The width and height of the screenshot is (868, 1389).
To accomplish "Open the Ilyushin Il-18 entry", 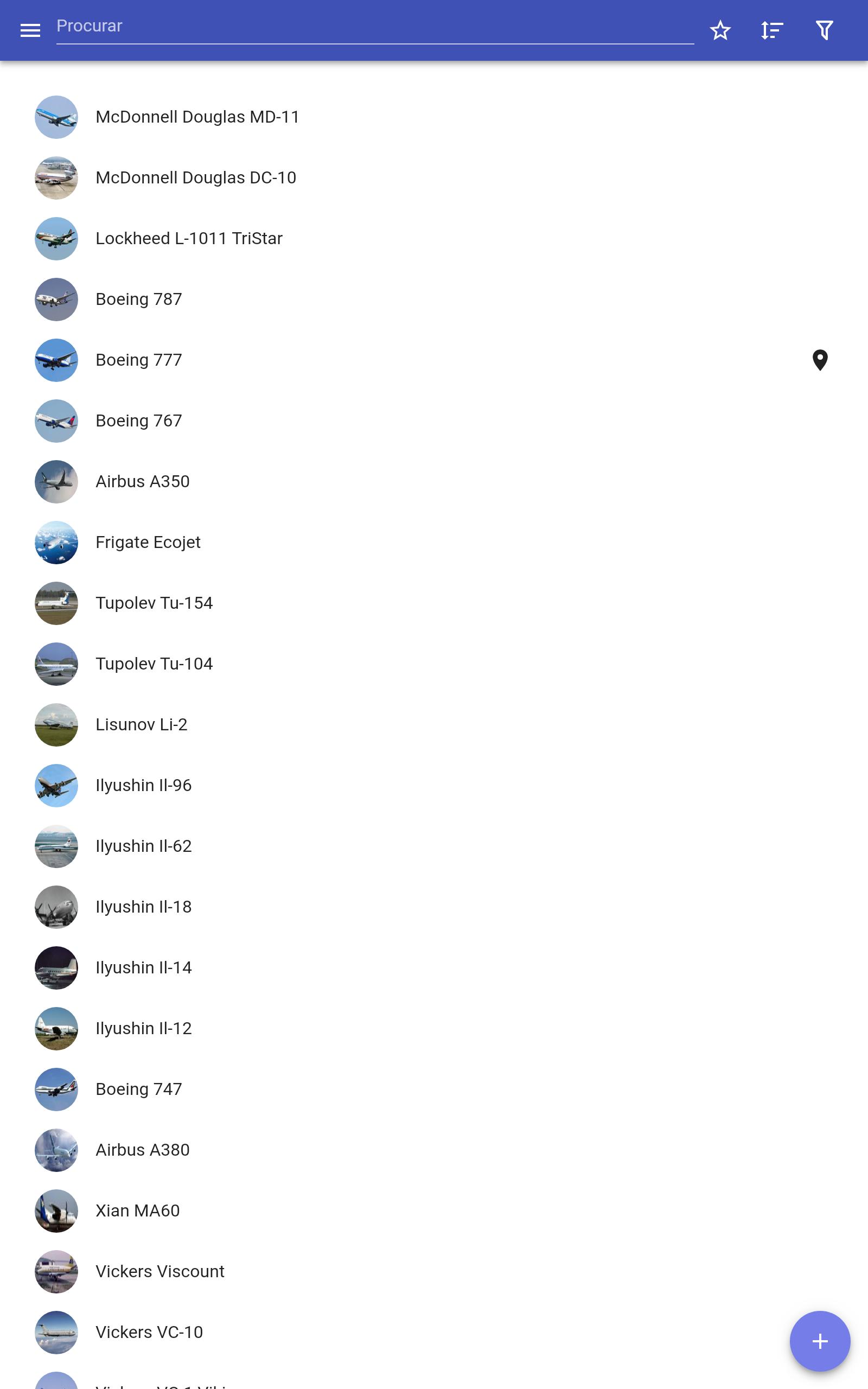I will pos(434,907).
